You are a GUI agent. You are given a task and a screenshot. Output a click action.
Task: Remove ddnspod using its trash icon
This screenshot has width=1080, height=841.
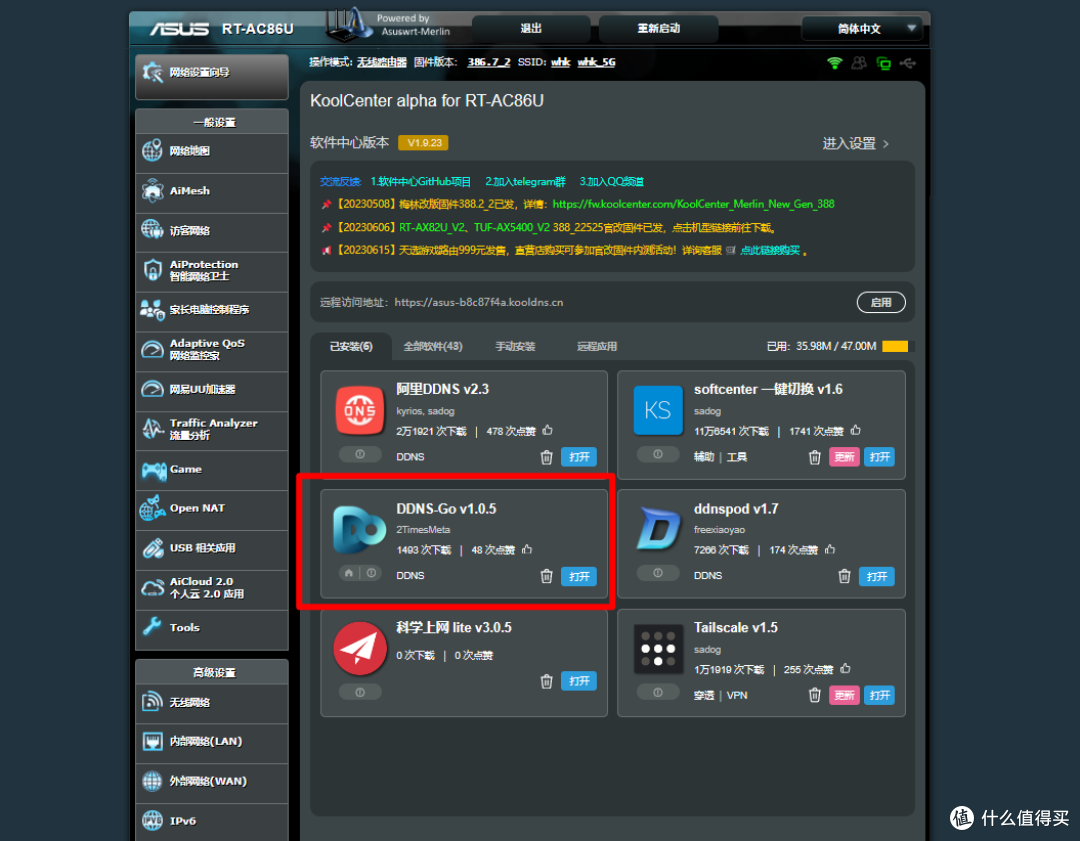tap(844, 577)
